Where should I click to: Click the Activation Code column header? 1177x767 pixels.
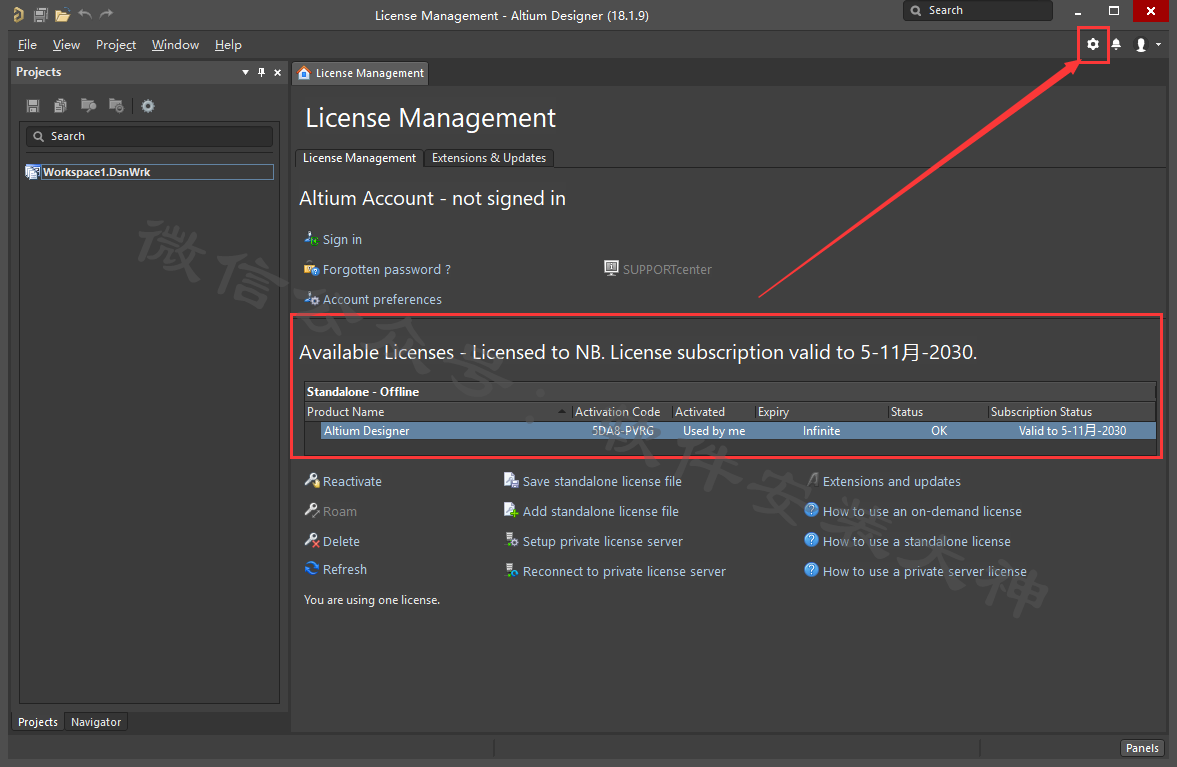click(621, 412)
